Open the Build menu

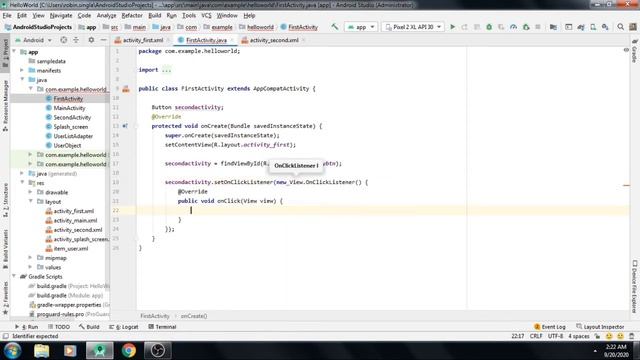[154, 16]
